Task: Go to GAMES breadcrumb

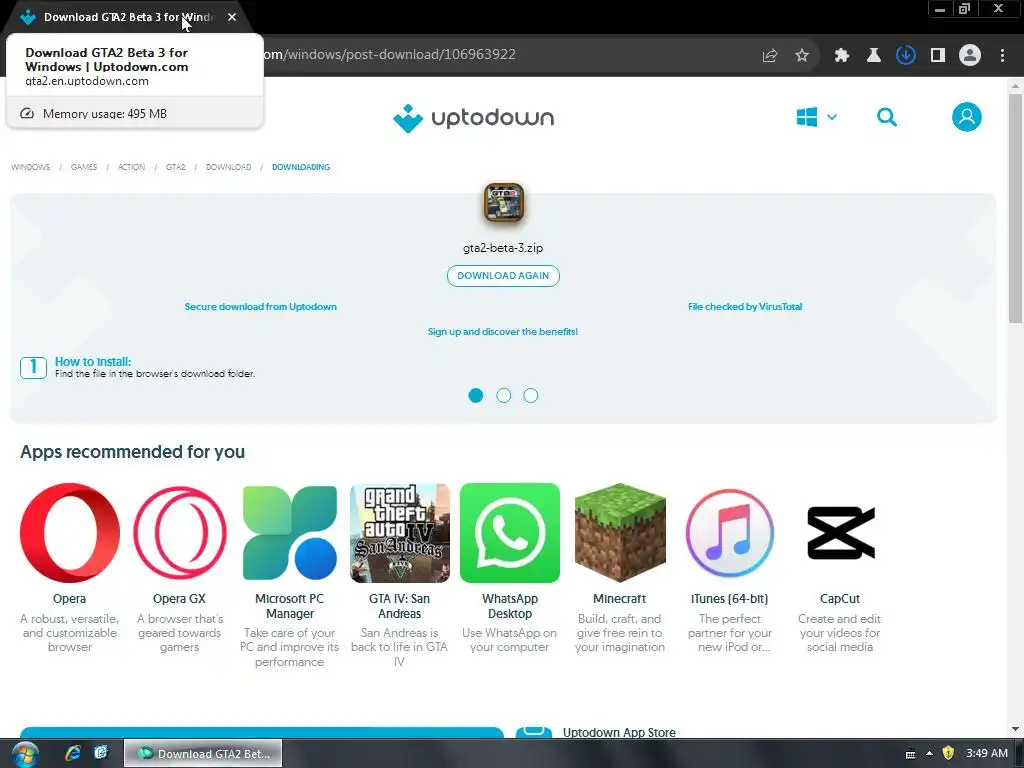Action: pyautogui.click(x=84, y=167)
